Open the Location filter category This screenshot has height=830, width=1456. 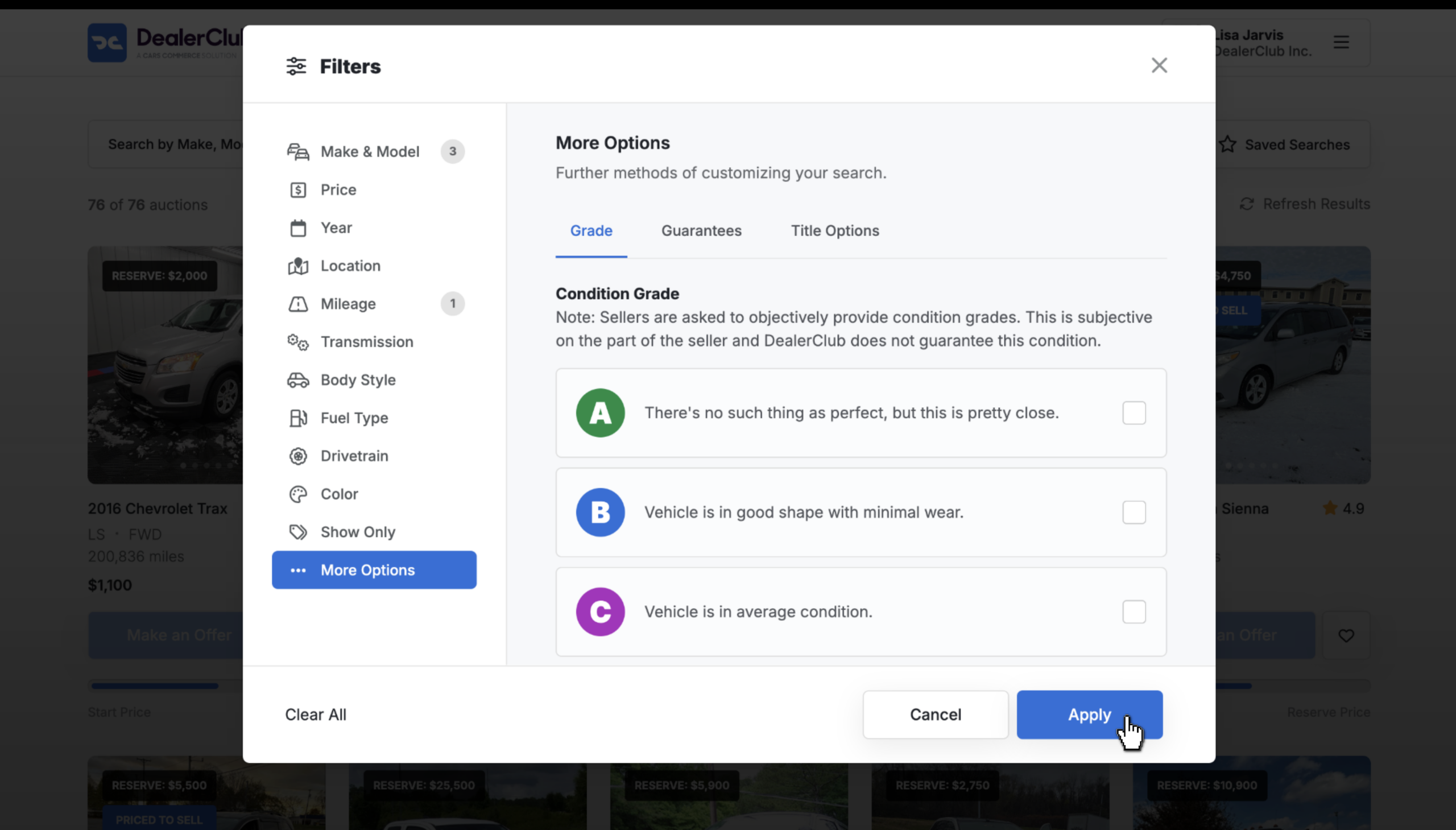pos(374,266)
